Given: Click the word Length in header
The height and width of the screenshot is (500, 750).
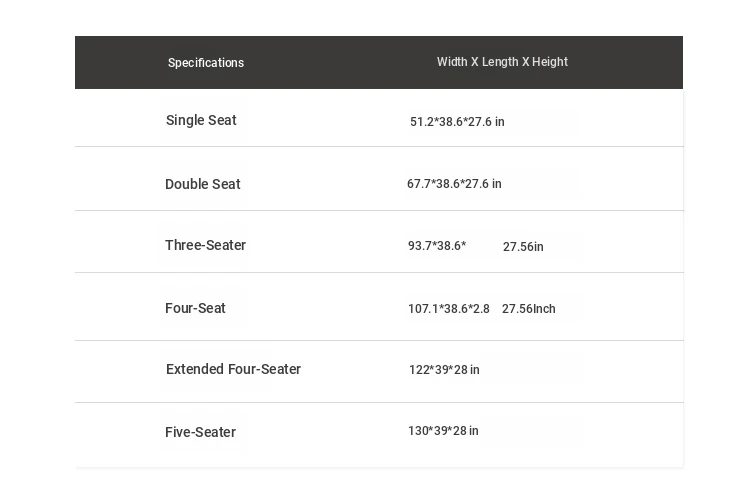Looking at the screenshot, I should [x=500, y=62].
